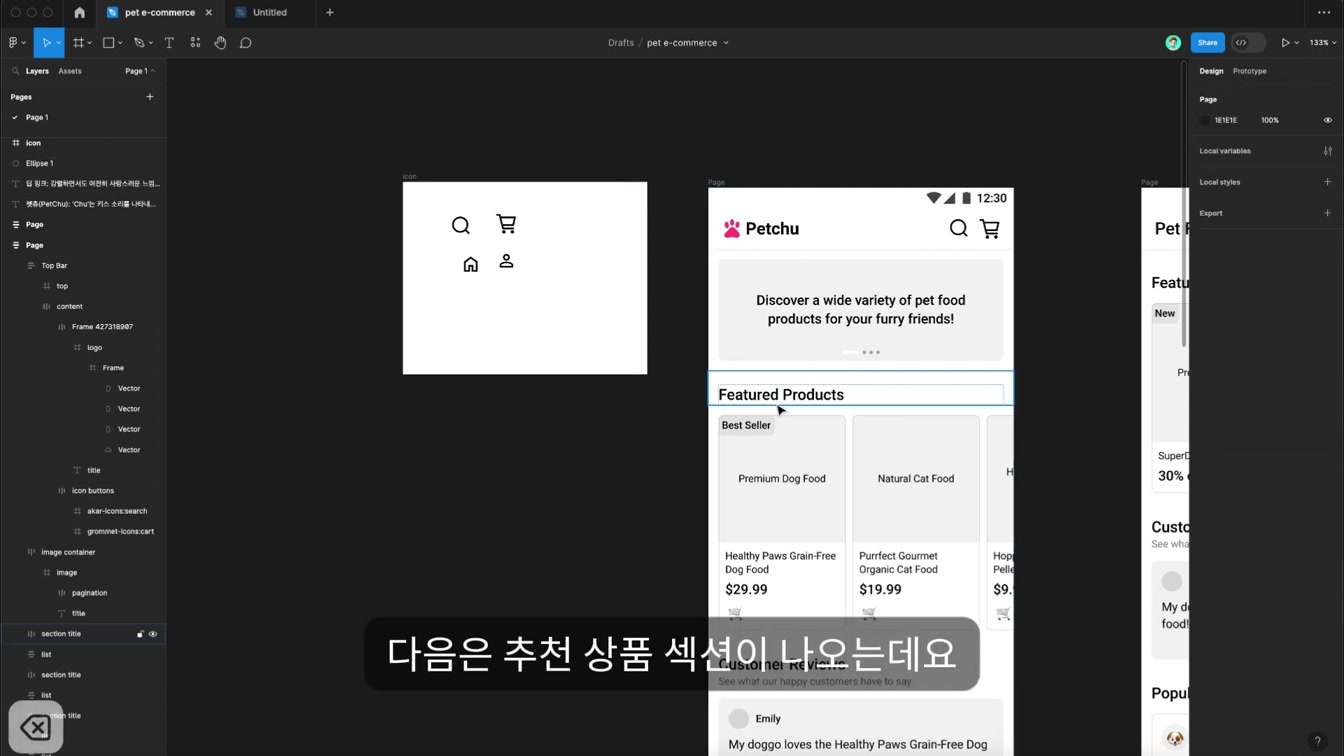The height and width of the screenshot is (756, 1344).
Task: Open the three-dot menu in title bar
Action: coord(1324,13)
